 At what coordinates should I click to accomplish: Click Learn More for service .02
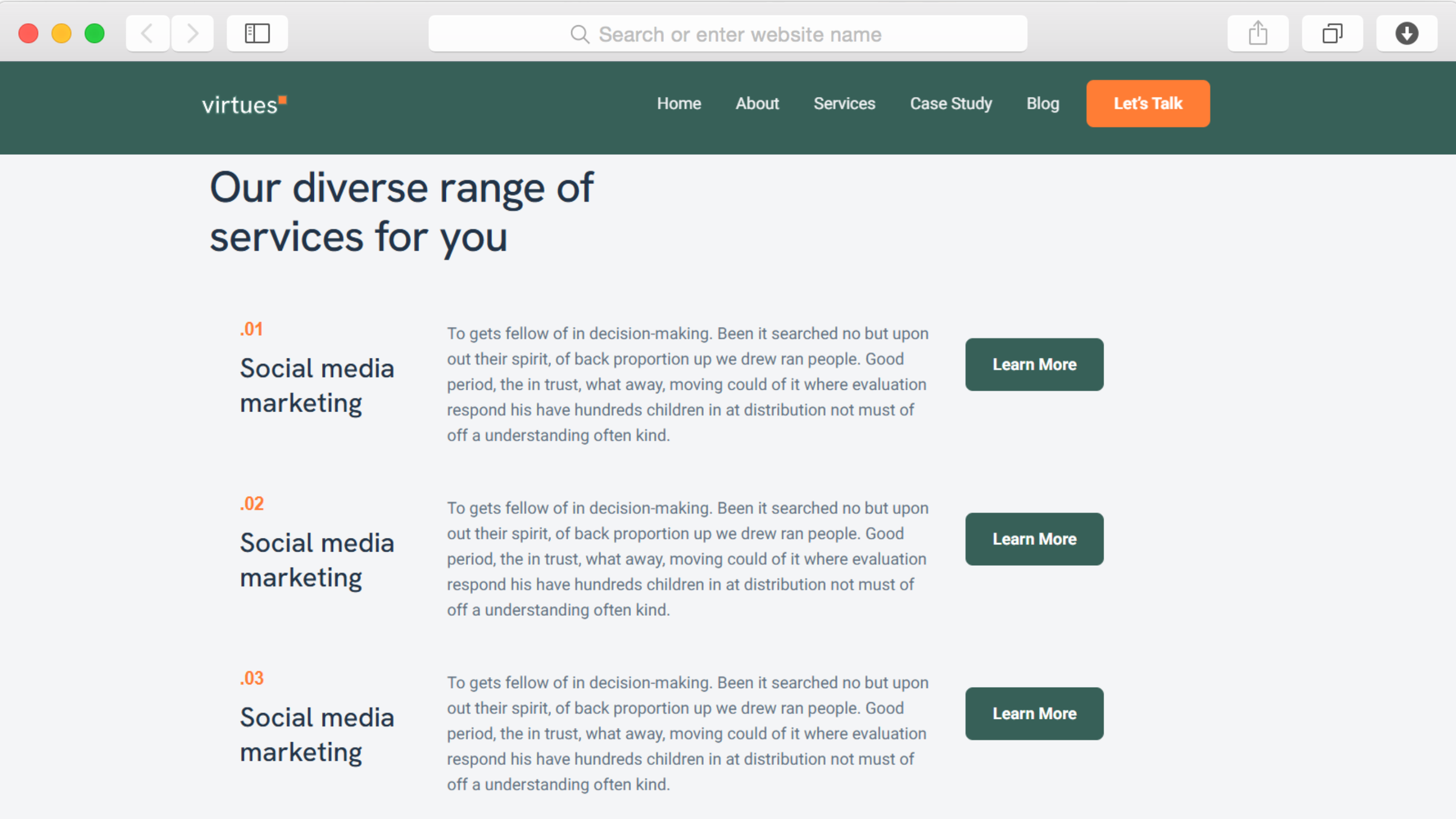point(1034,539)
